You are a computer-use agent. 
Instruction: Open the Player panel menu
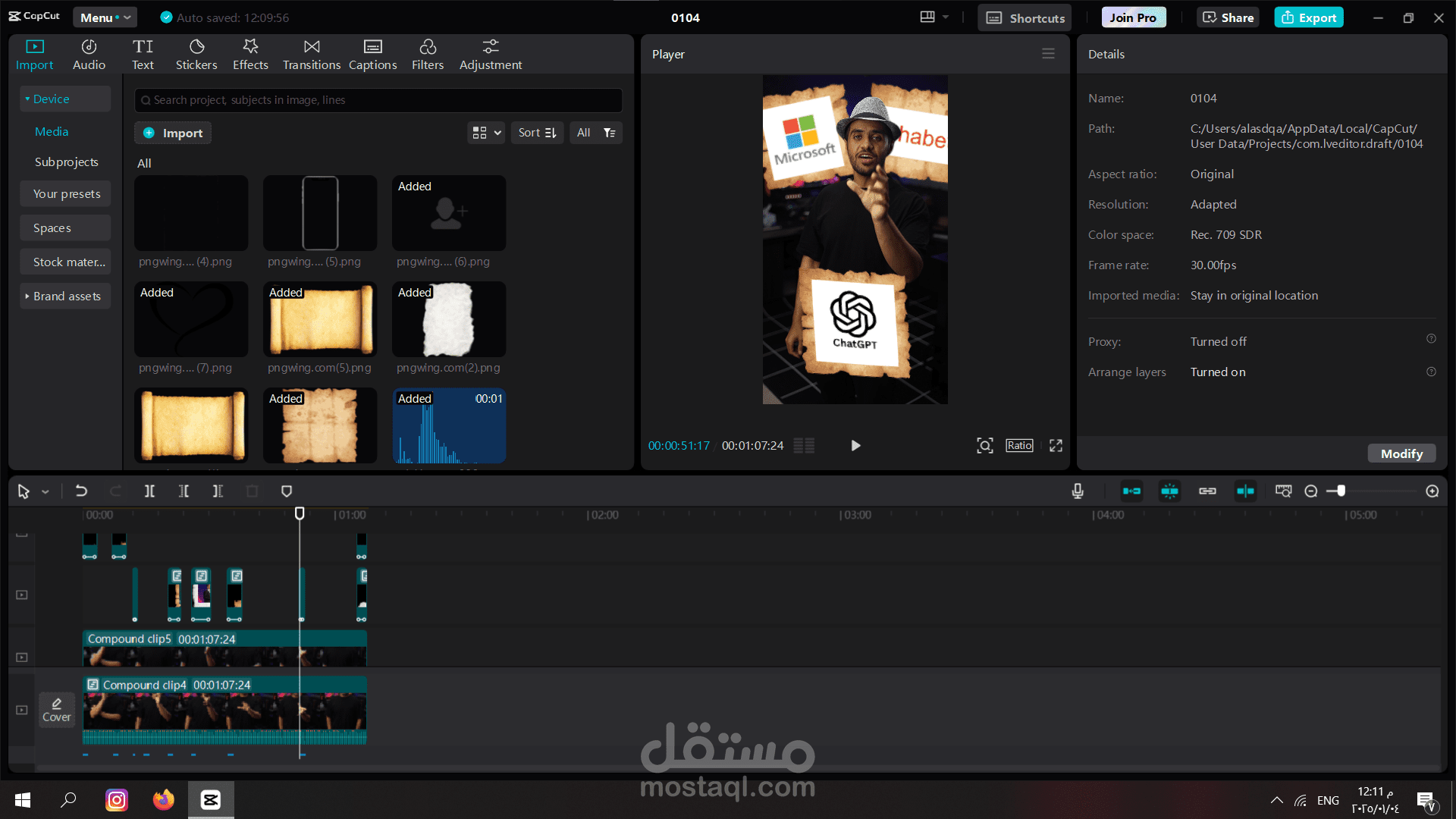[1048, 54]
